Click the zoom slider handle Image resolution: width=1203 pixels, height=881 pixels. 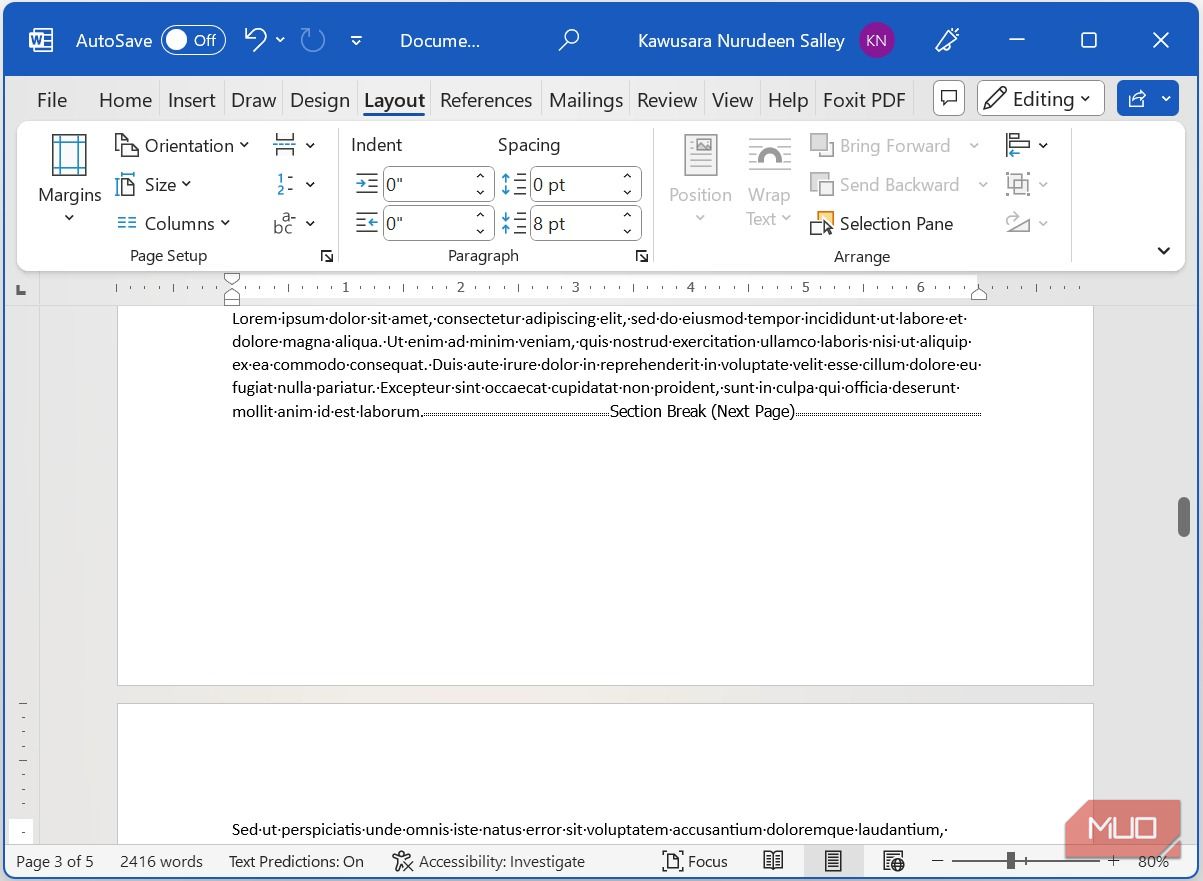coord(1011,861)
